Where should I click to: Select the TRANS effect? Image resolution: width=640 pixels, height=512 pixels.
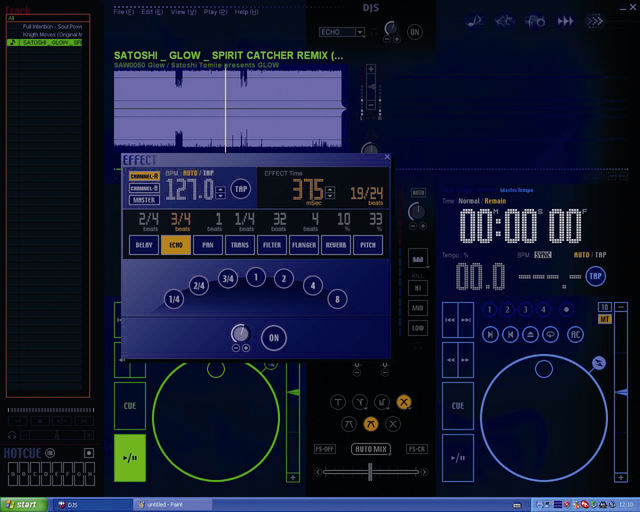(240, 245)
